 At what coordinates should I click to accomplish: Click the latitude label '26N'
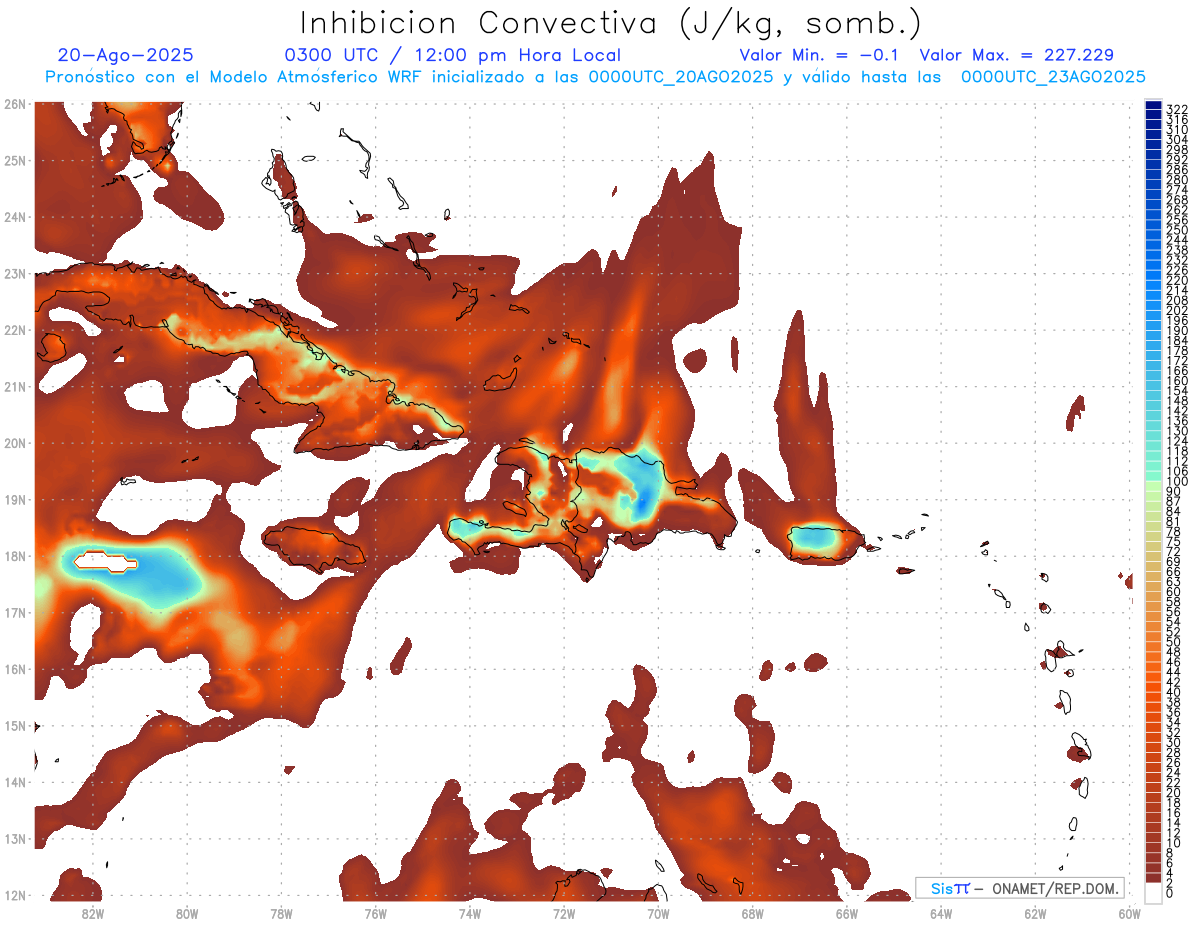(14, 104)
